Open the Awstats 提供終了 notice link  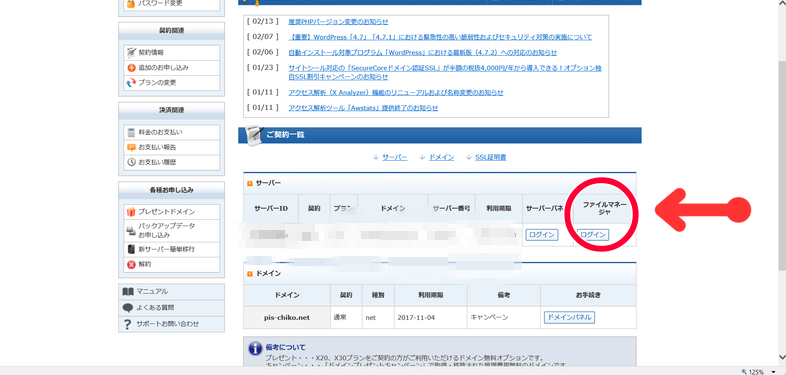click(x=363, y=108)
